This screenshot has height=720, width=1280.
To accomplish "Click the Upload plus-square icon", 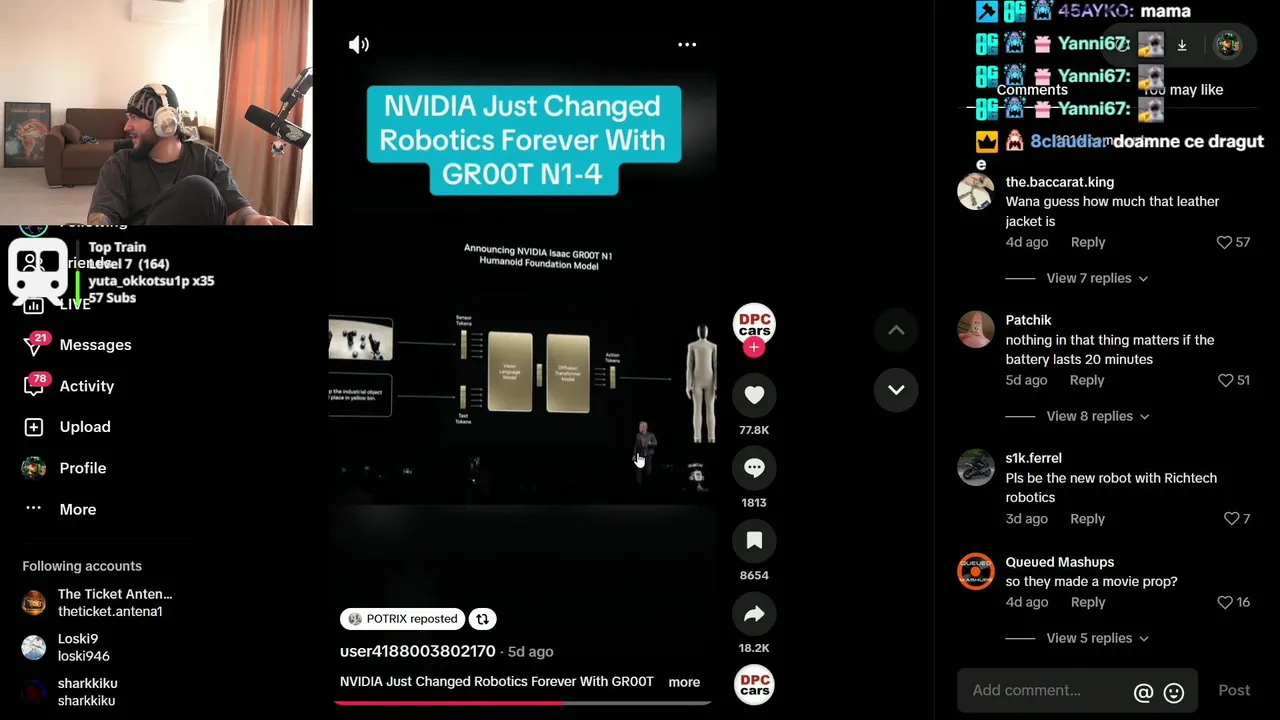I will coord(34,427).
